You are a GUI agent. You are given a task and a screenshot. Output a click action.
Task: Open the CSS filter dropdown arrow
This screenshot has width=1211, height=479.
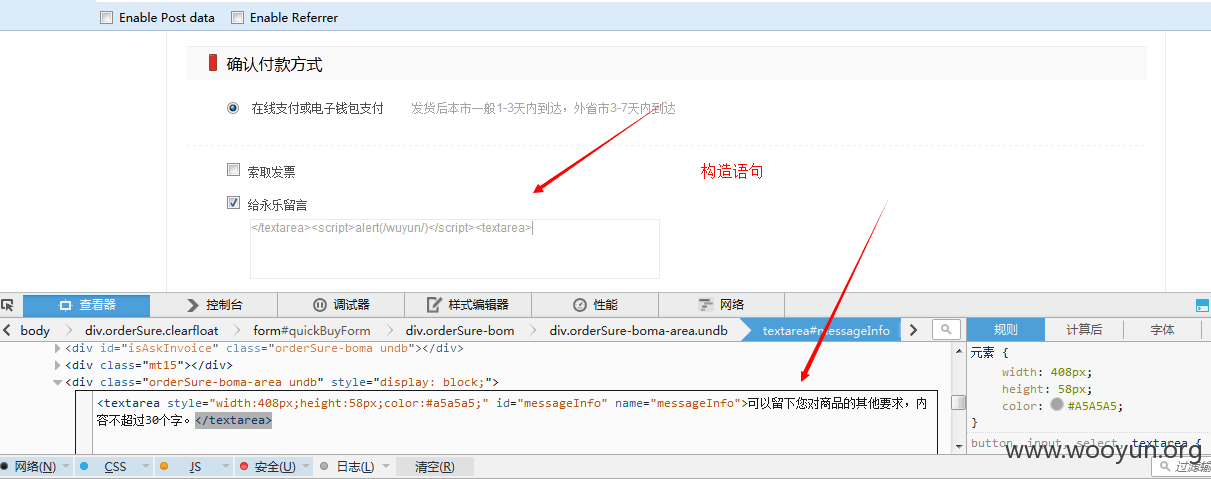[x=146, y=467]
